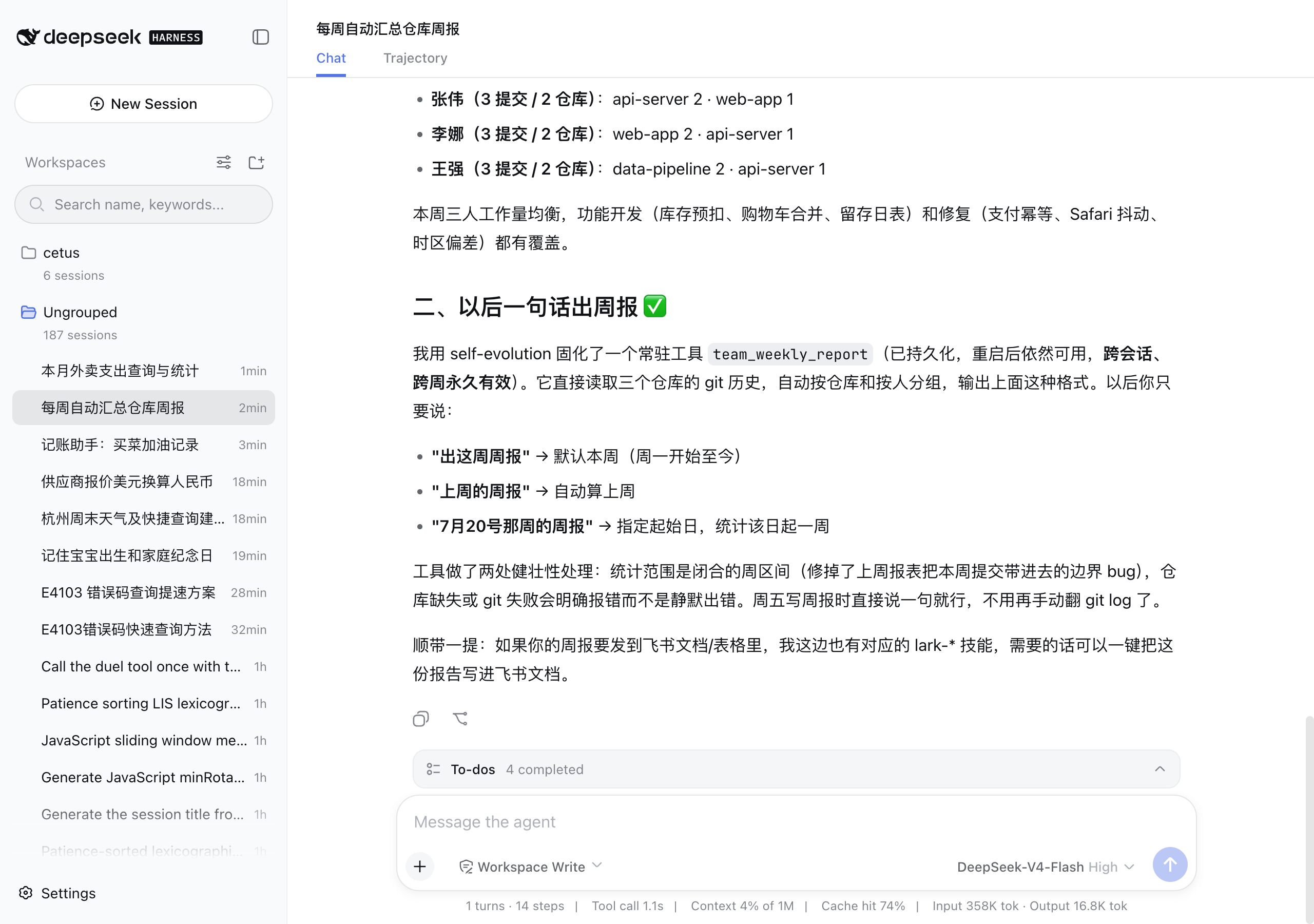
Task: Click the deepseek whale logo
Action: (x=28, y=36)
